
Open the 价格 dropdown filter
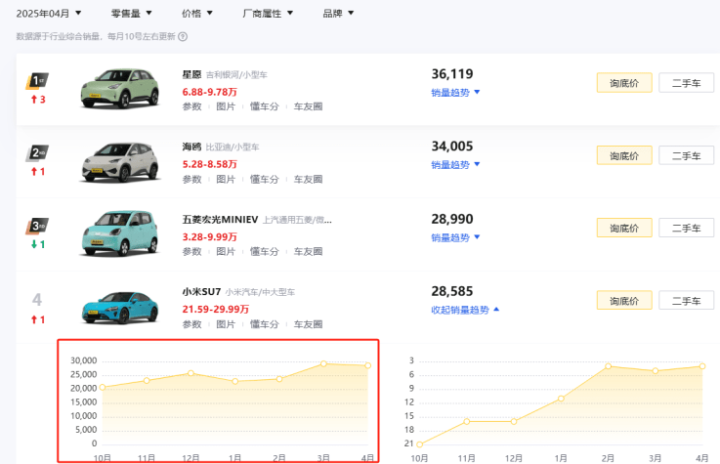pos(197,13)
